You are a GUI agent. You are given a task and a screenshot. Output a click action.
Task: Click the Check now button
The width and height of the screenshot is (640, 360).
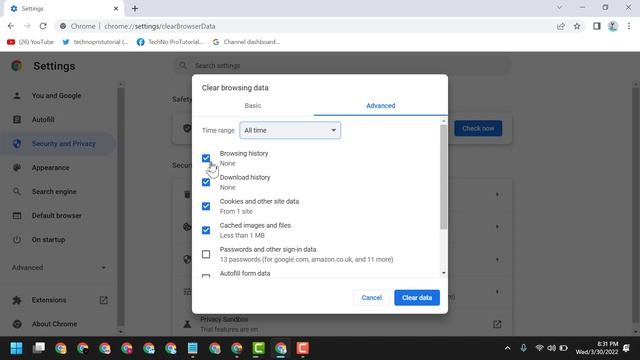[x=478, y=128]
